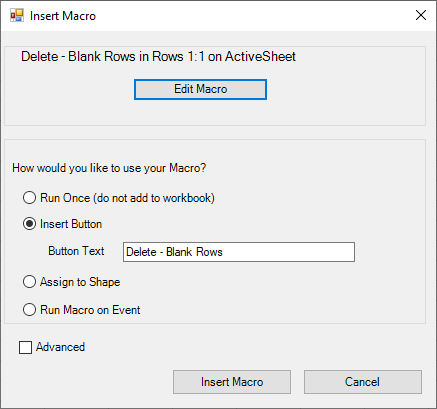Click the 'How would you like to use your Macro?' text

109,168
